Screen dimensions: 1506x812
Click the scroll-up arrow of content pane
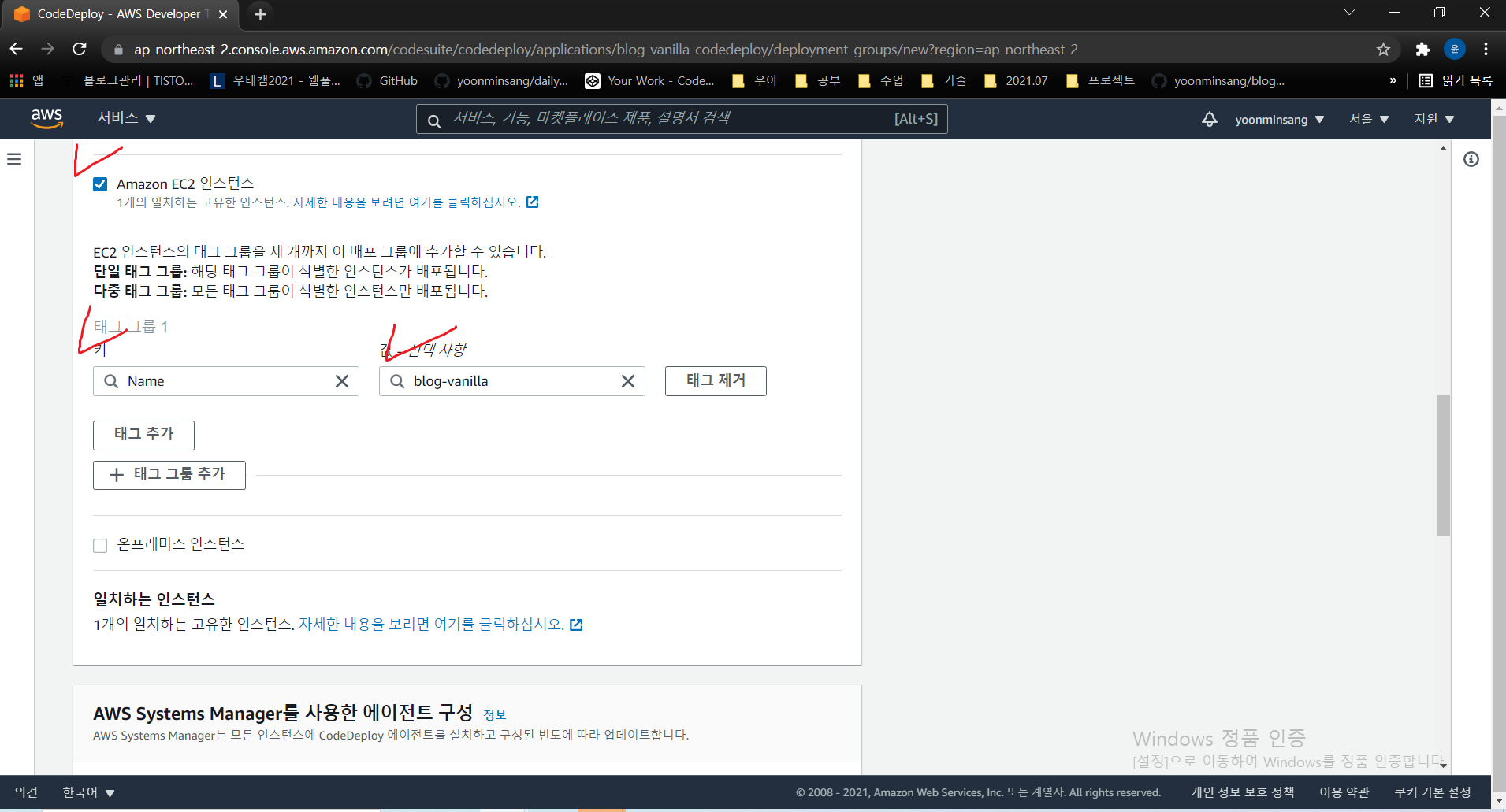tap(1443, 149)
